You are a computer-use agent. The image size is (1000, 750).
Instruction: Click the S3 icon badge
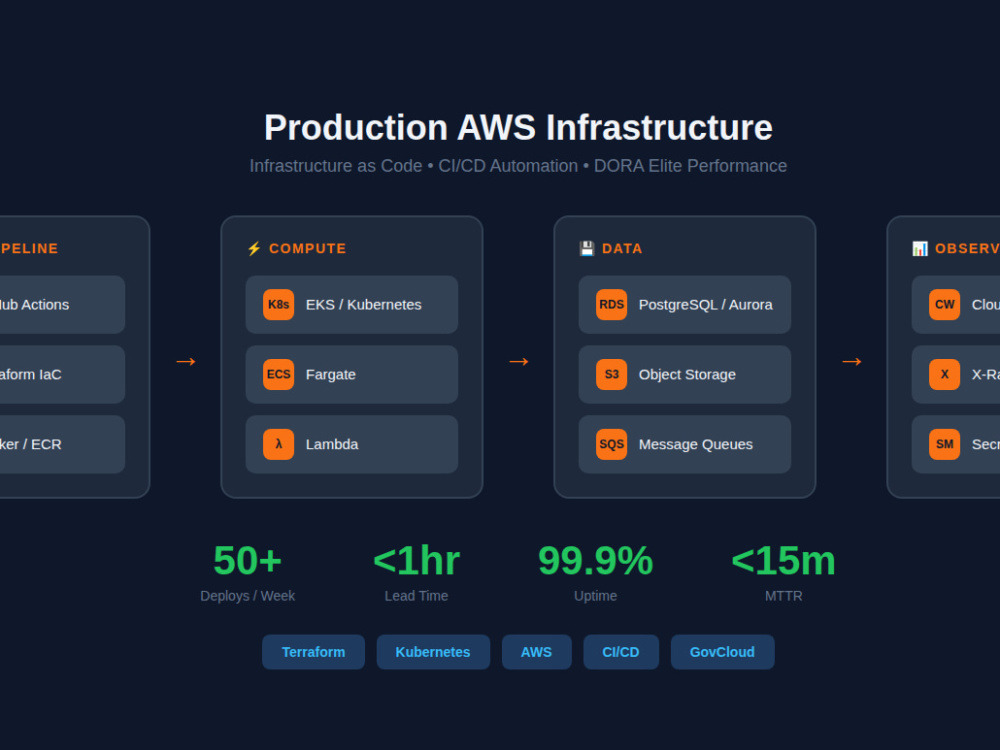(611, 374)
